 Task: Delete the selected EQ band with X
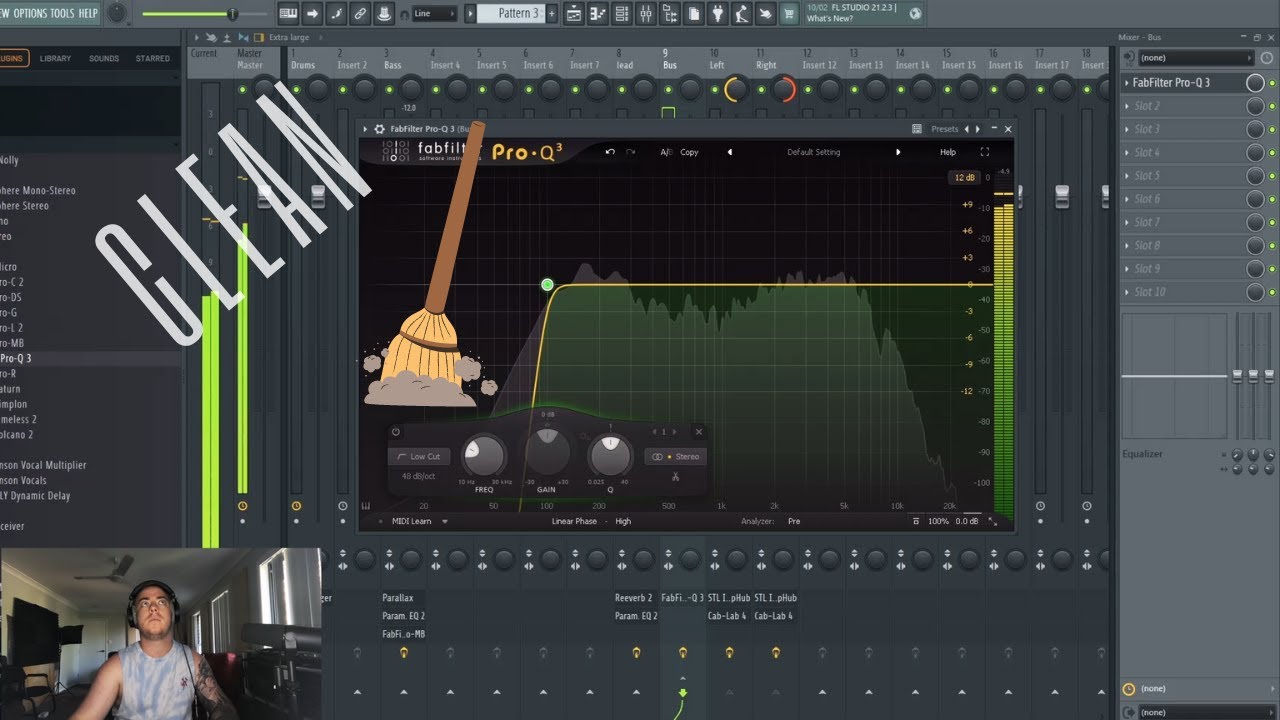point(698,432)
